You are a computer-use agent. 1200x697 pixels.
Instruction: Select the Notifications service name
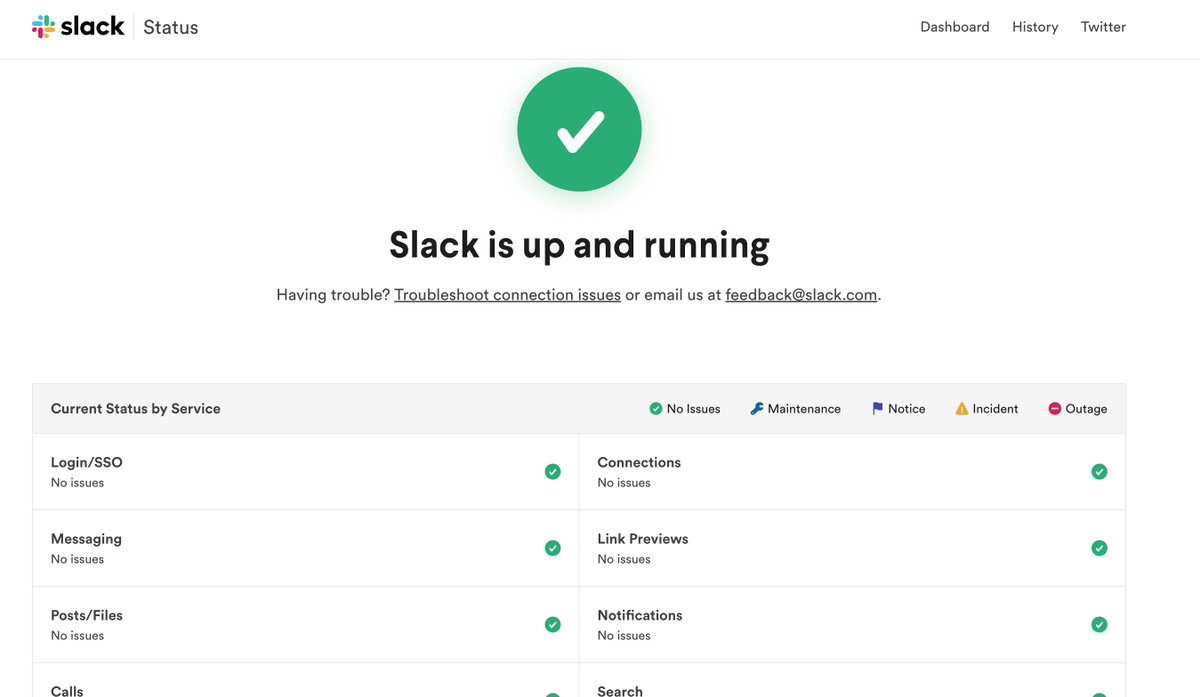pos(640,615)
